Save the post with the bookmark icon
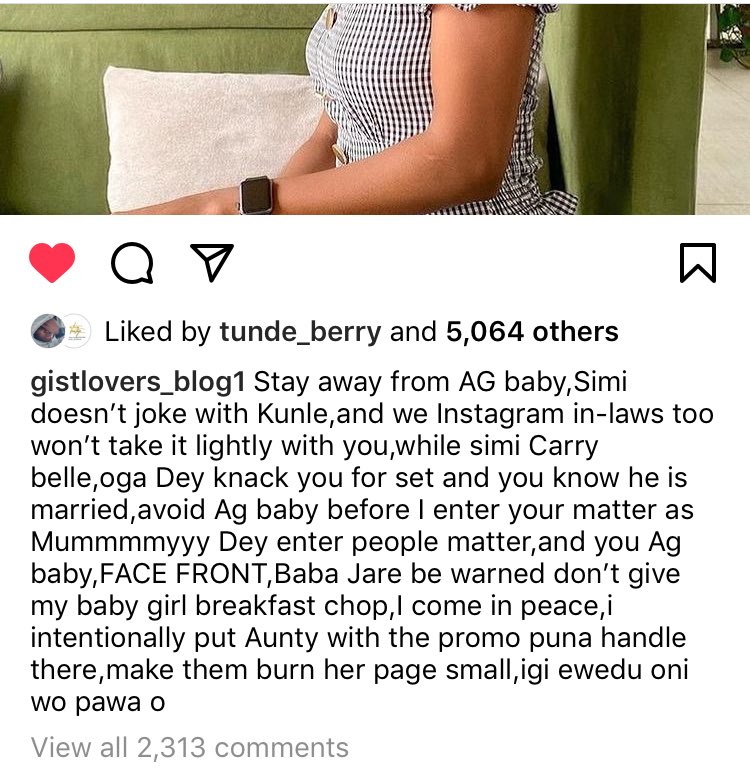This screenshot has height=770, width=750. [x=698, y=263]
